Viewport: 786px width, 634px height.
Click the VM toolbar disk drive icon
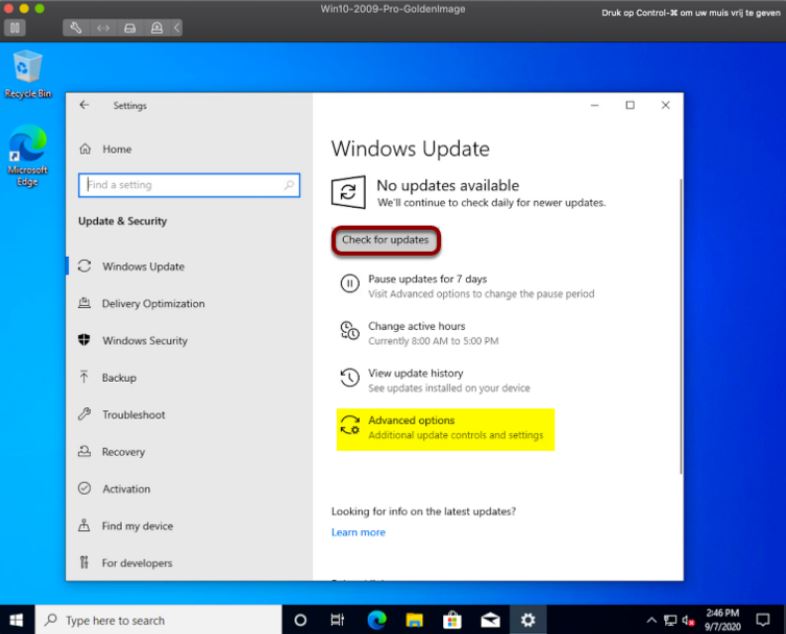pyautogui.click(x=130, y=28)
